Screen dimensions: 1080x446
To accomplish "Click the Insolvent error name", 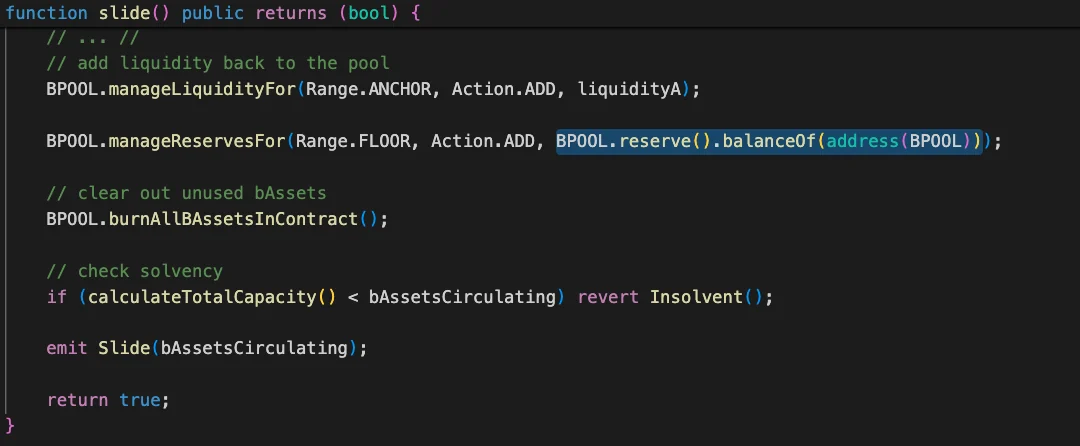I will pyautogui.click(x=696, y=297).
